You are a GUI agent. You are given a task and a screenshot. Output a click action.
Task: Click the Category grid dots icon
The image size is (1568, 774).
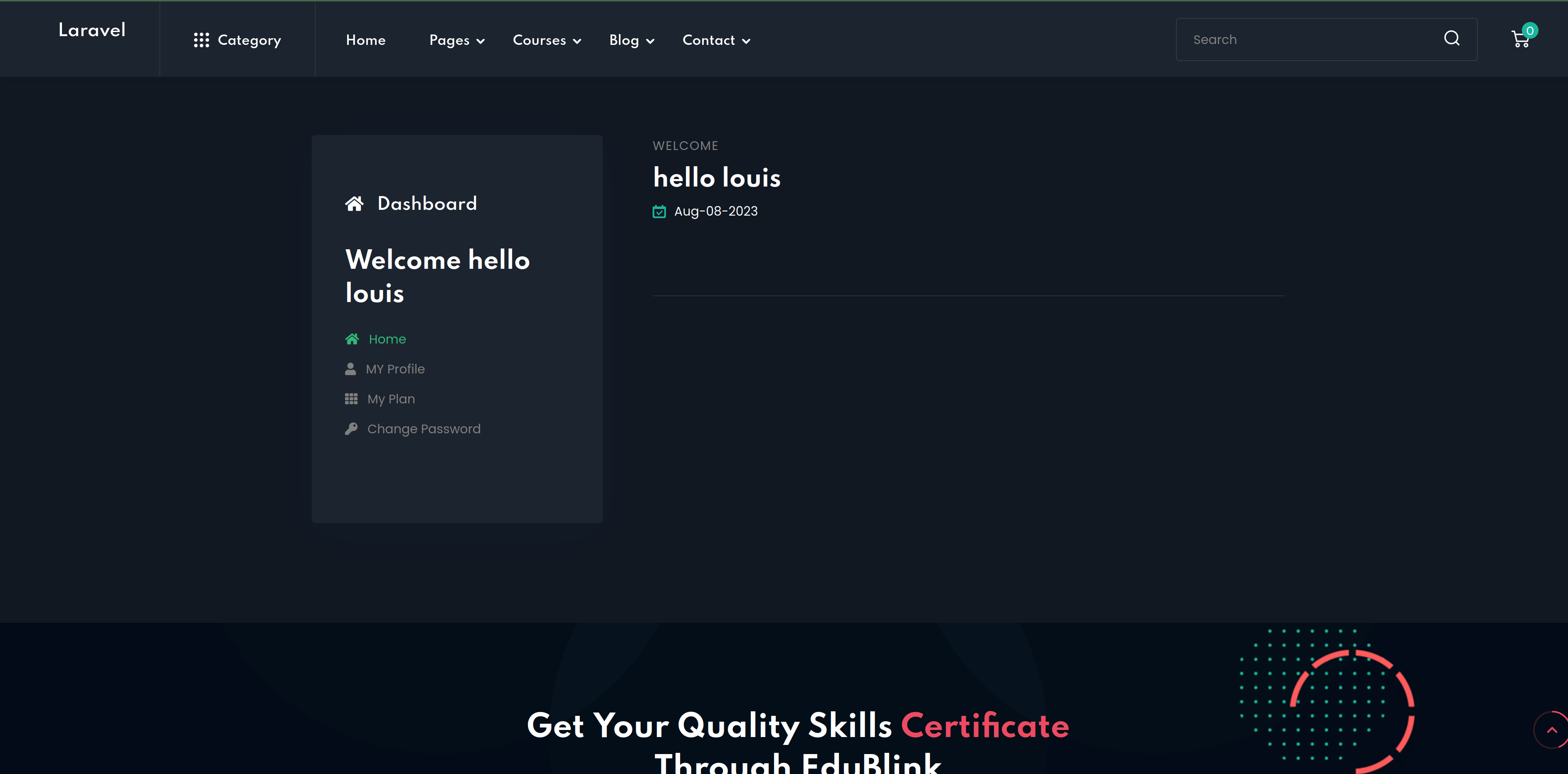pyautogui.click(x=202, y=40)
